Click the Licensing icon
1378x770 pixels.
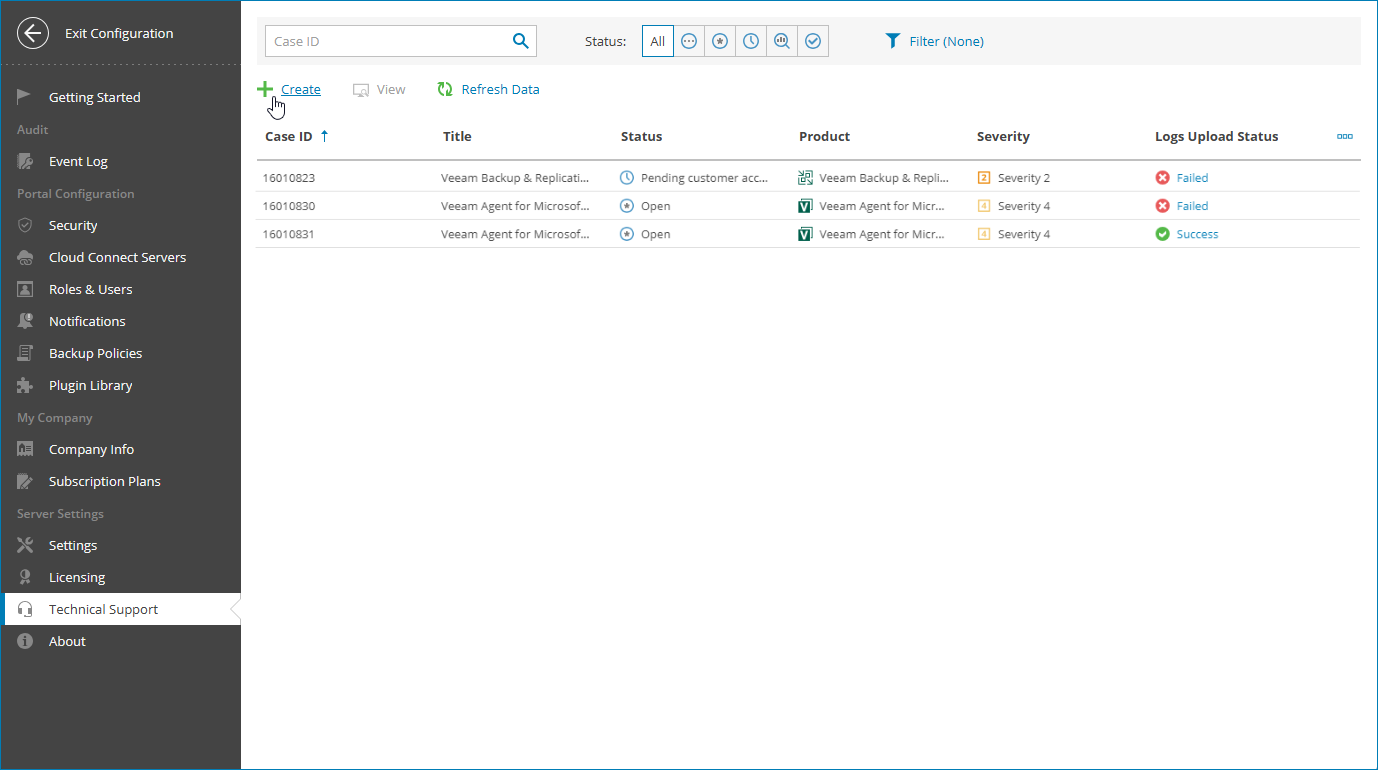25,577
